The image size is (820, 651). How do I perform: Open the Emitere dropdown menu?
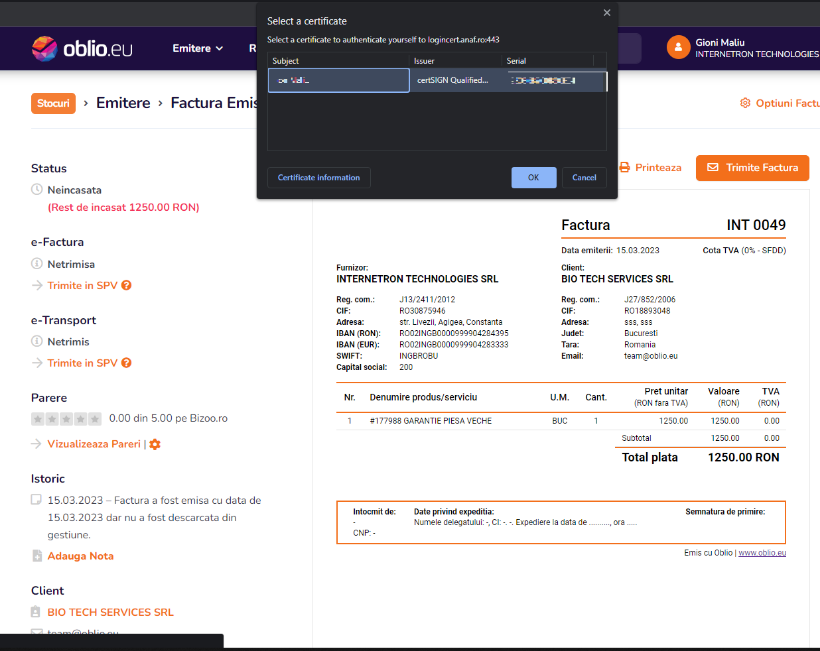pos(198,48)
